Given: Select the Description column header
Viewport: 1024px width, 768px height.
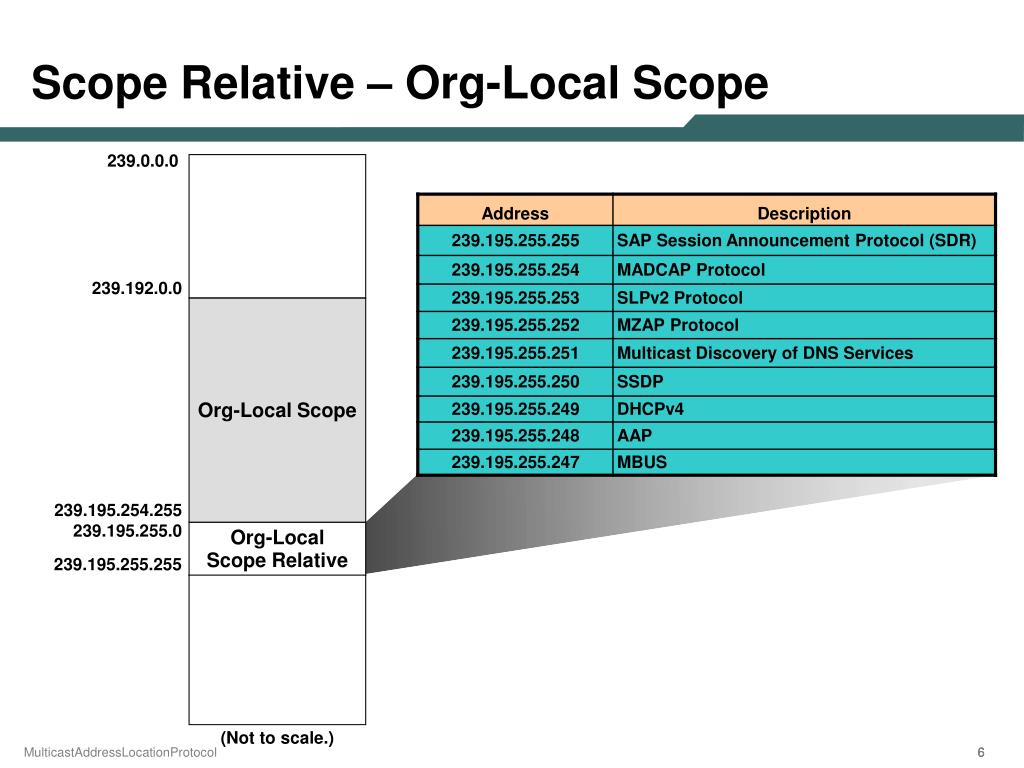Looking at the screenshot, I should 804,213.
